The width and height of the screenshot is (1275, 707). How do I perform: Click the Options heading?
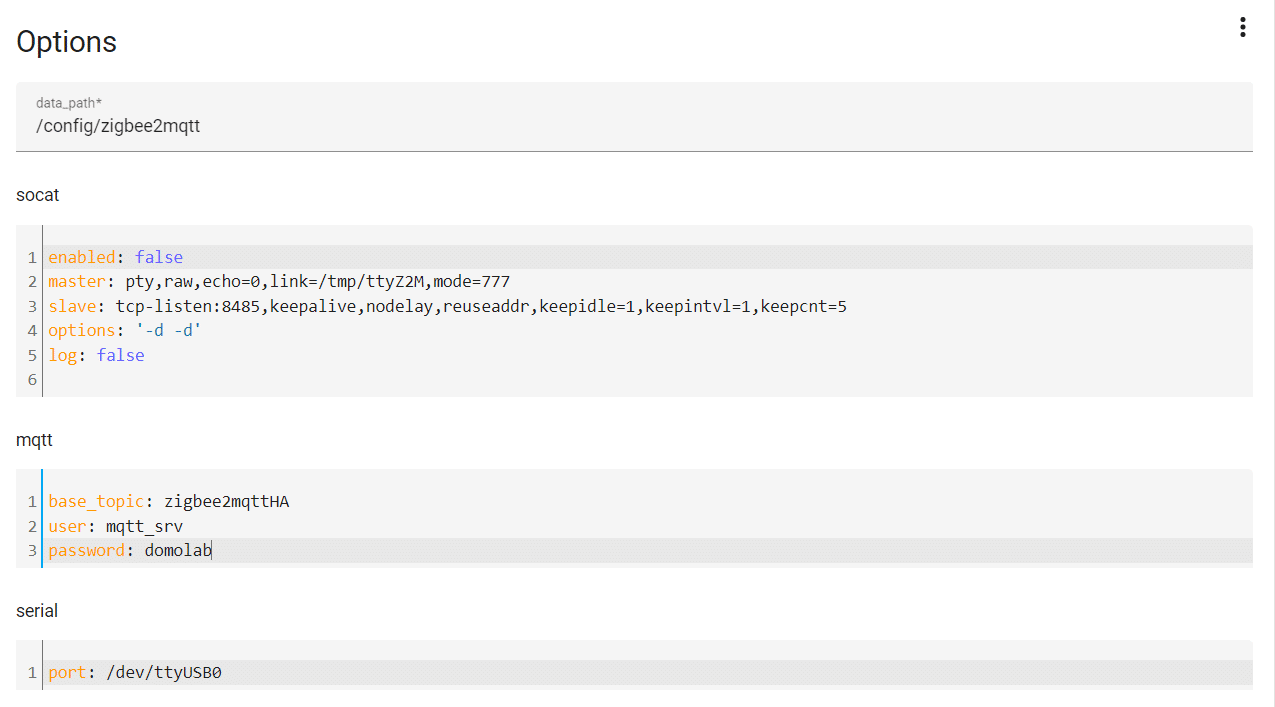(67, 42)
